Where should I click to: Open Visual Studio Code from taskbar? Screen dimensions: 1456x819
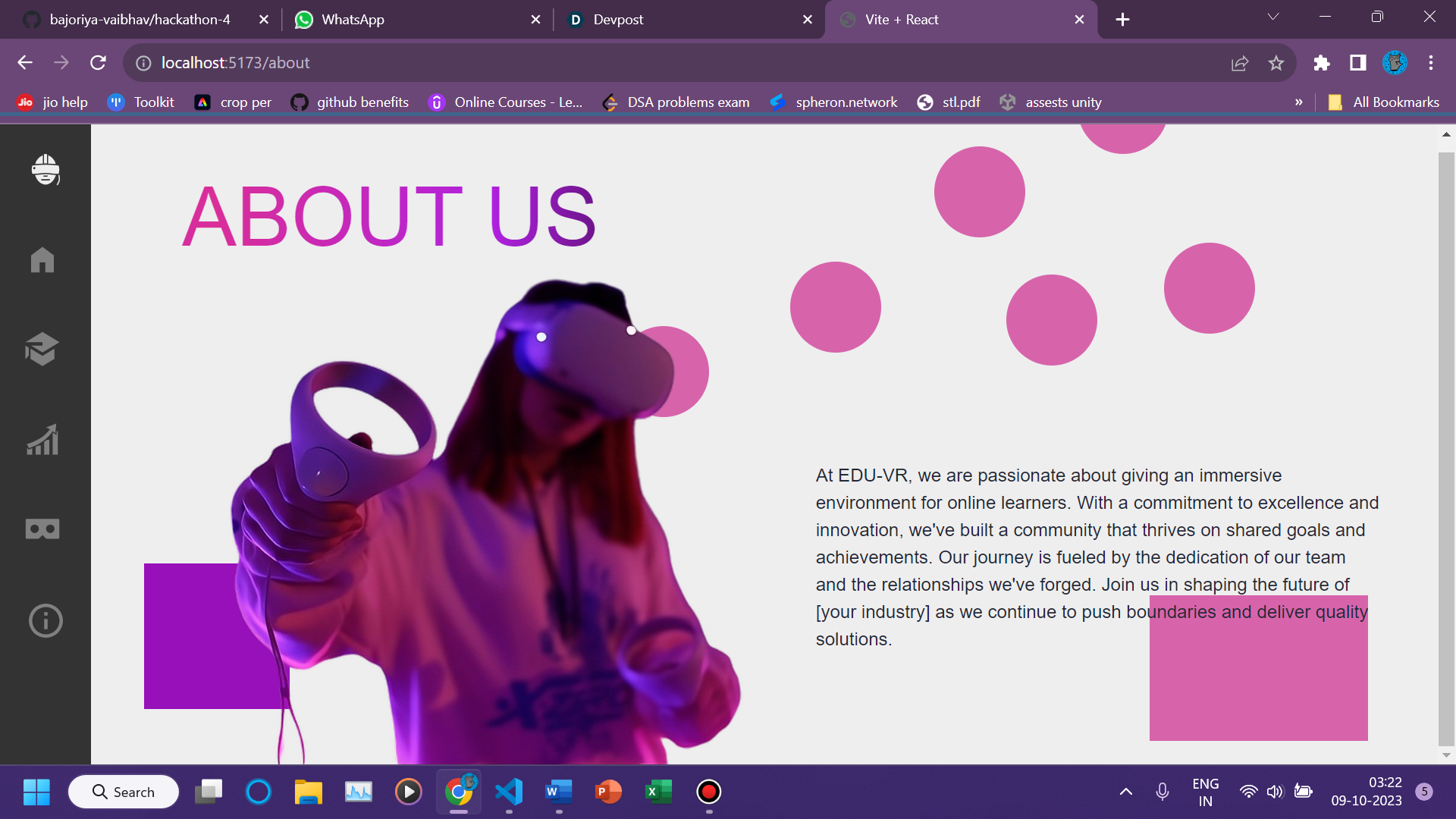pos(509,792)
